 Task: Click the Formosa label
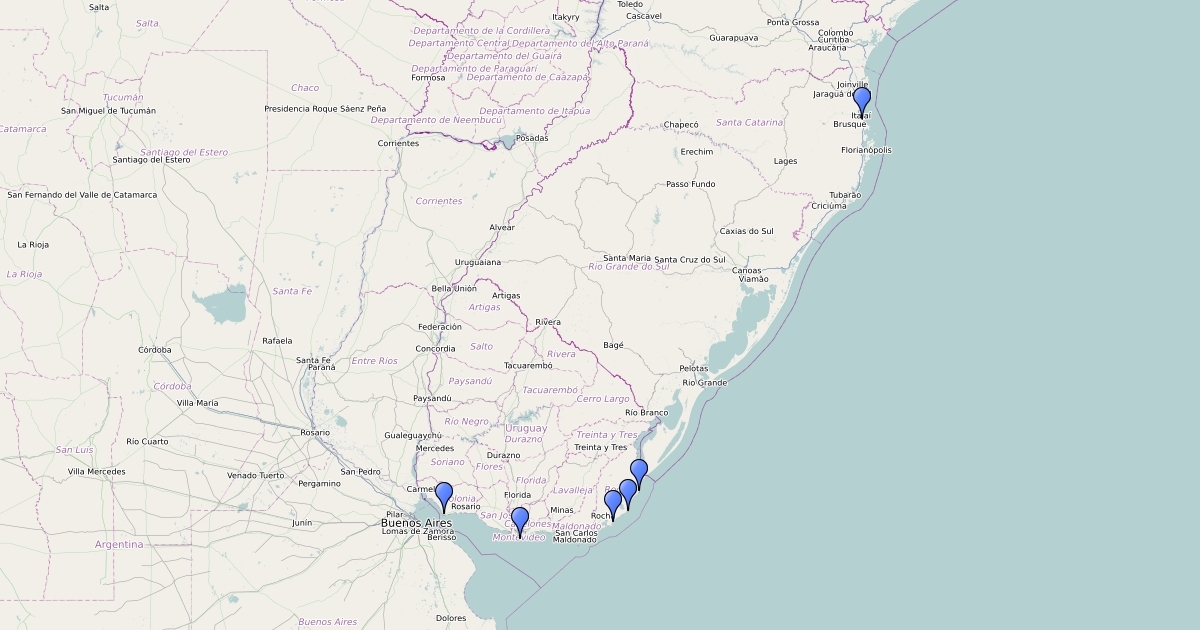coord(428,77)
